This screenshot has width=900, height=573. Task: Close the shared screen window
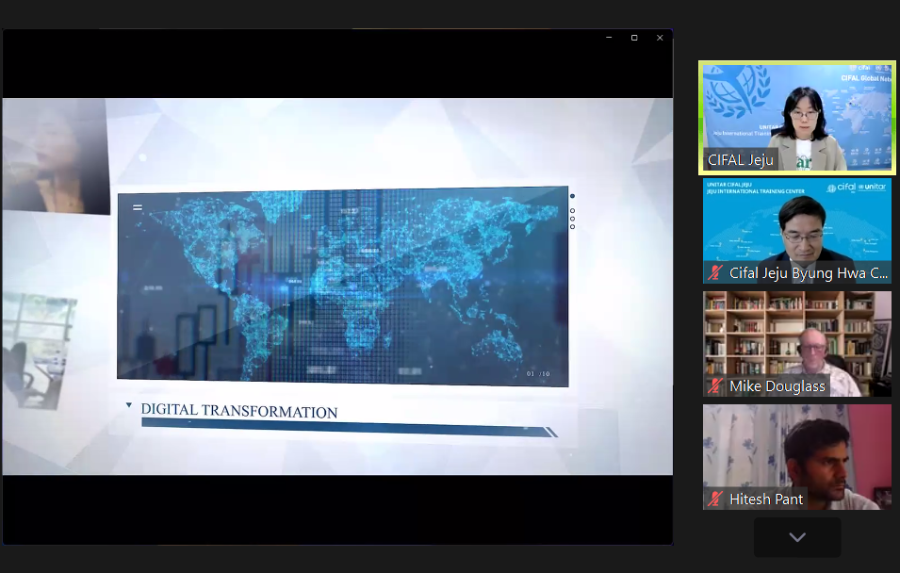click(x=660, y=38)
